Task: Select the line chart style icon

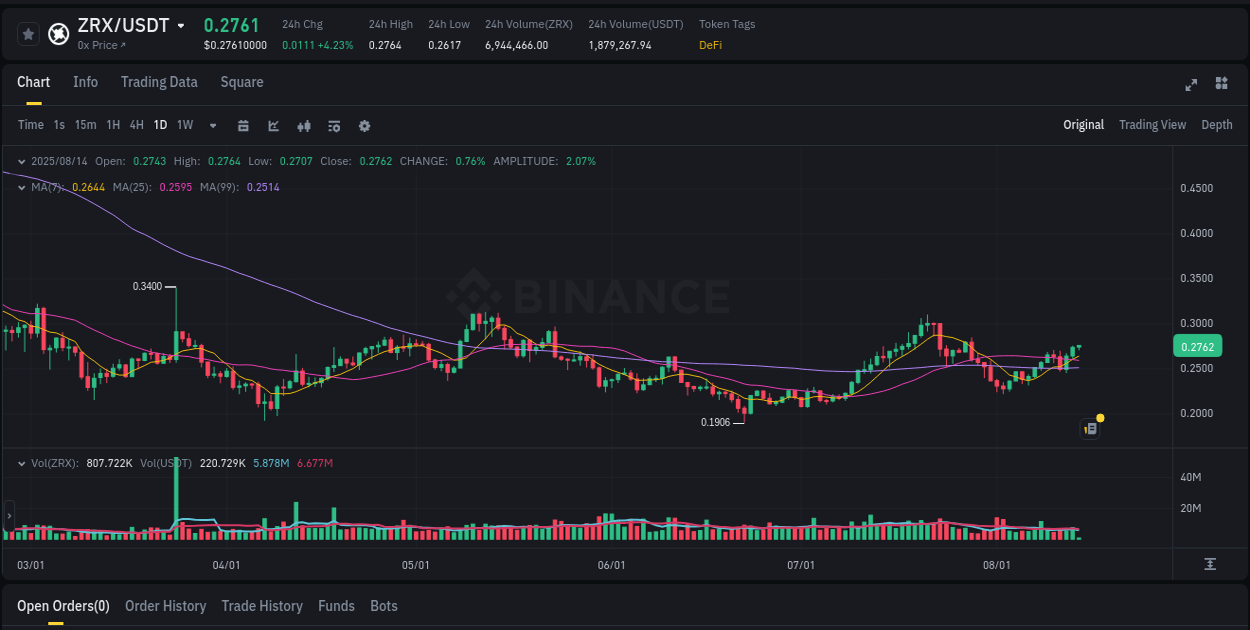Action: click(273, 126)
